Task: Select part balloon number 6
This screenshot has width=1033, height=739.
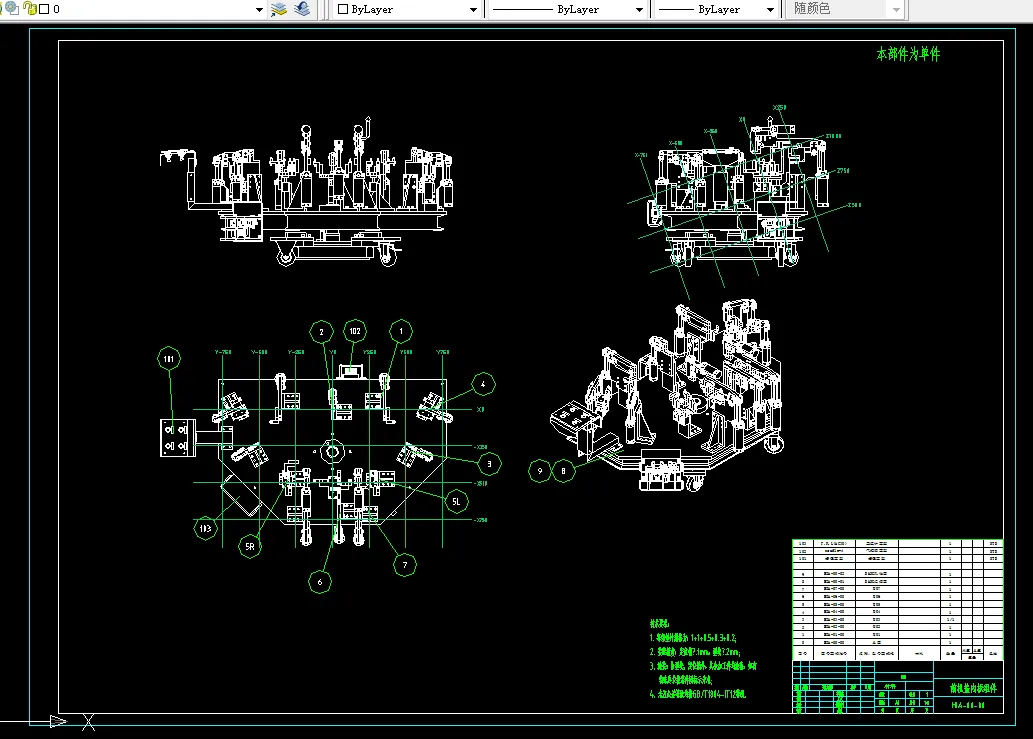Action: point(320,582)
